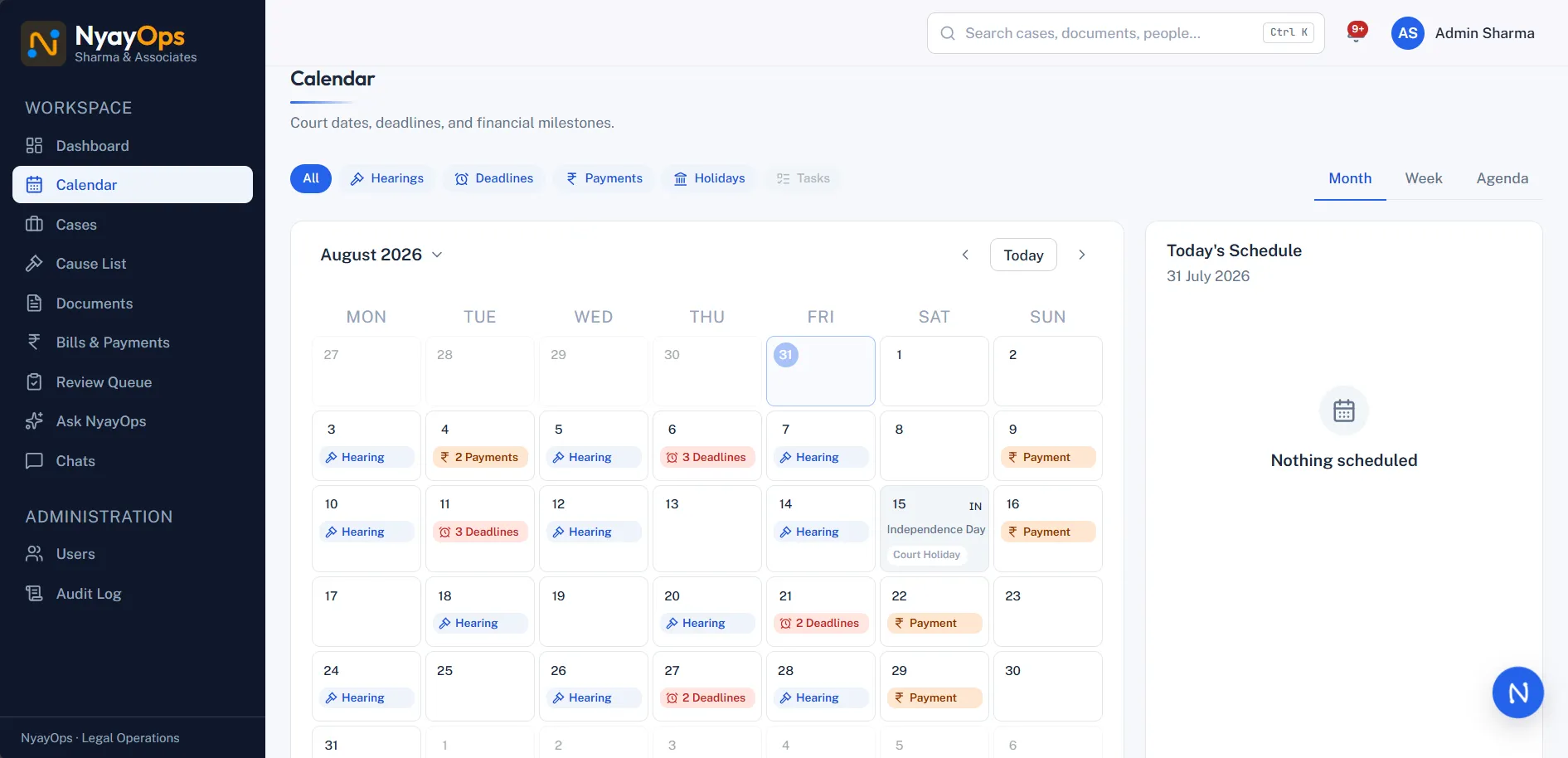Expand the August 2026 month dropdown
This screenshot has width=1568, height=758.
click(381, 255)
